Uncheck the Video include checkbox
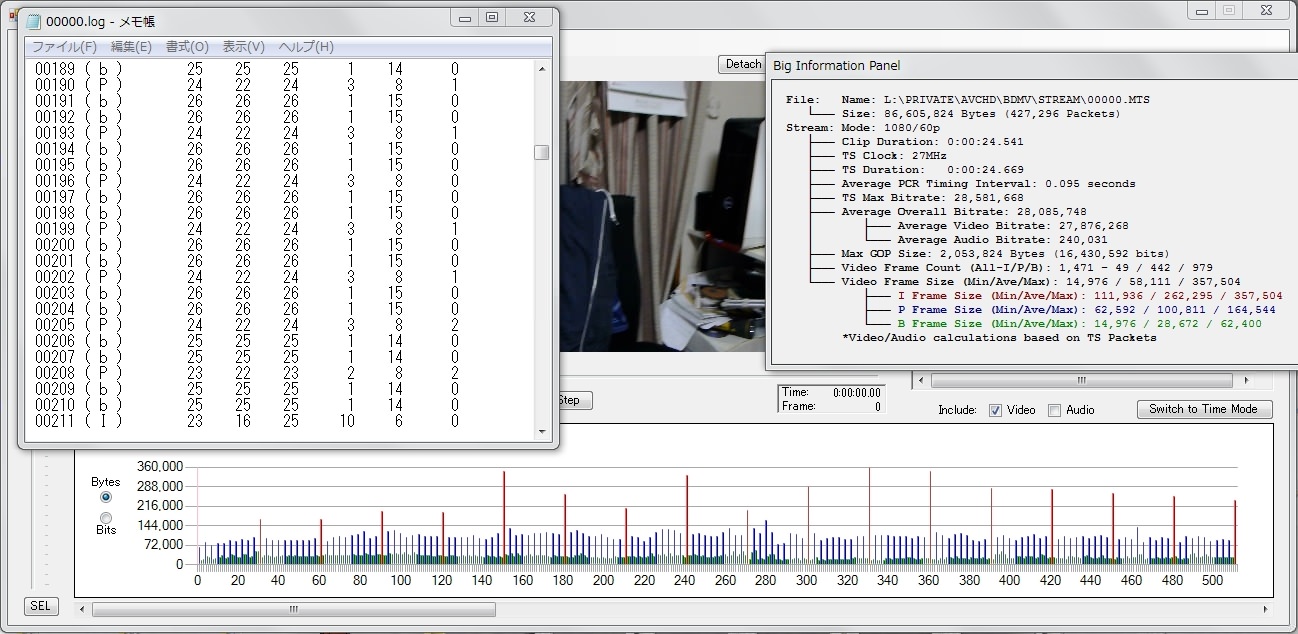Screen dimensions: 1298x634 (x=995, y=410)
